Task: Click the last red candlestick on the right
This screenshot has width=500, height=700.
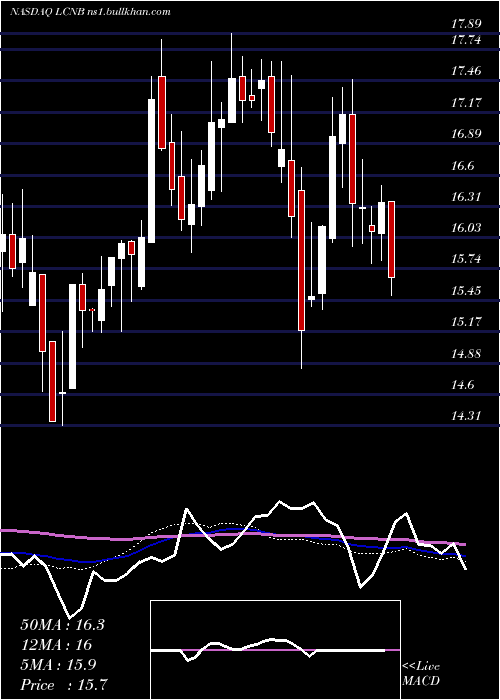Action: pos(392,239)
